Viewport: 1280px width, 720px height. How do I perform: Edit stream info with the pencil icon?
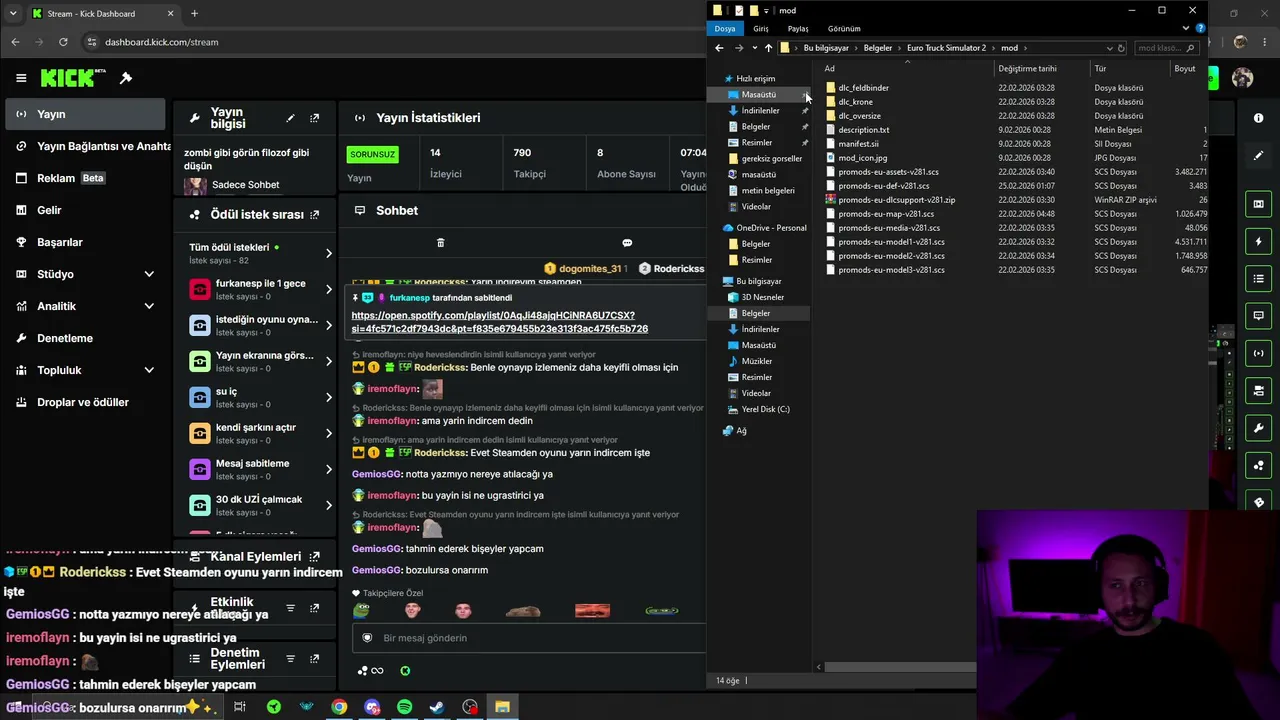pyautogui.click(x=290, y=118)
